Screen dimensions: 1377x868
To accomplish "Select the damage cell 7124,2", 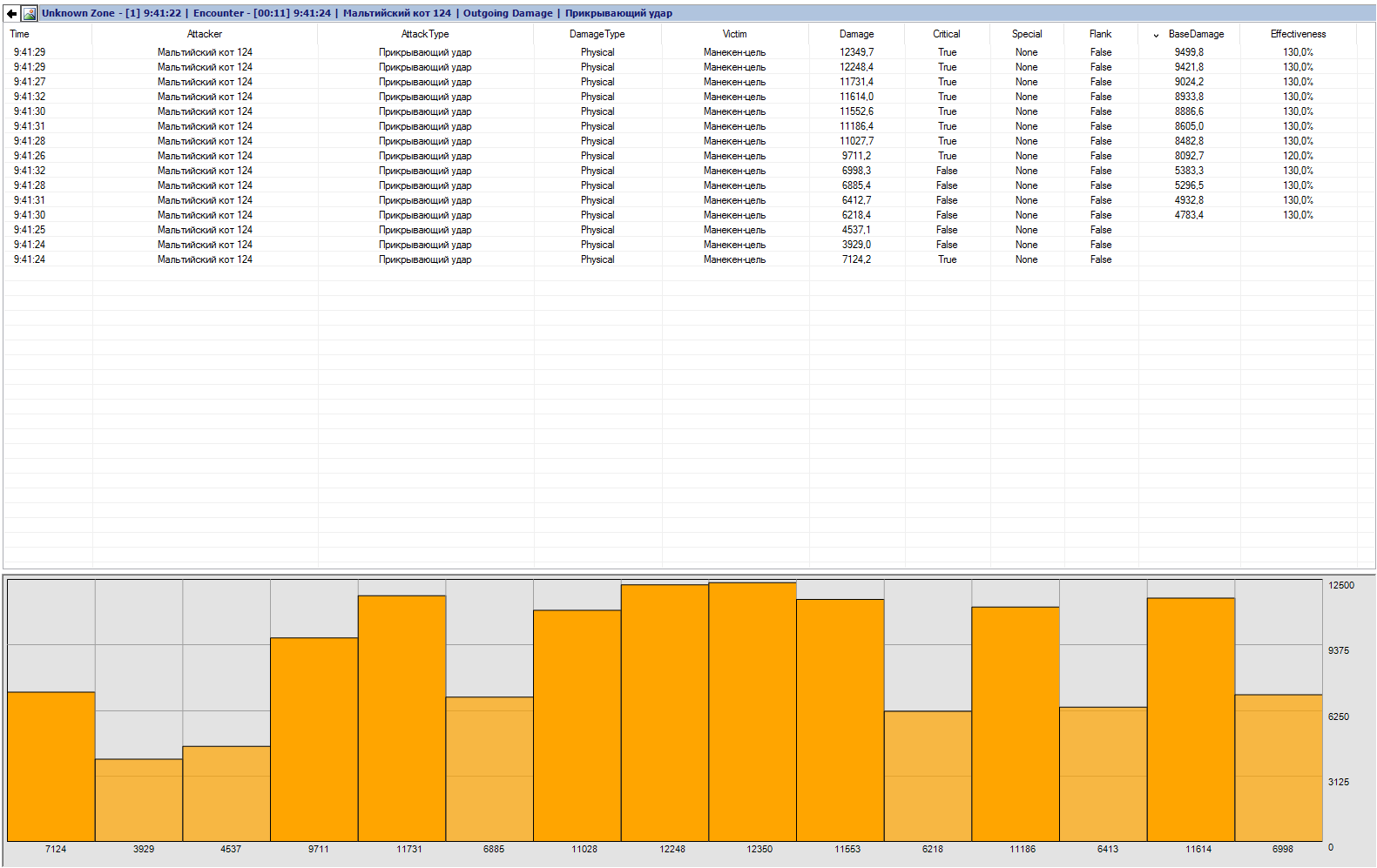I will (x=856, y=259).
